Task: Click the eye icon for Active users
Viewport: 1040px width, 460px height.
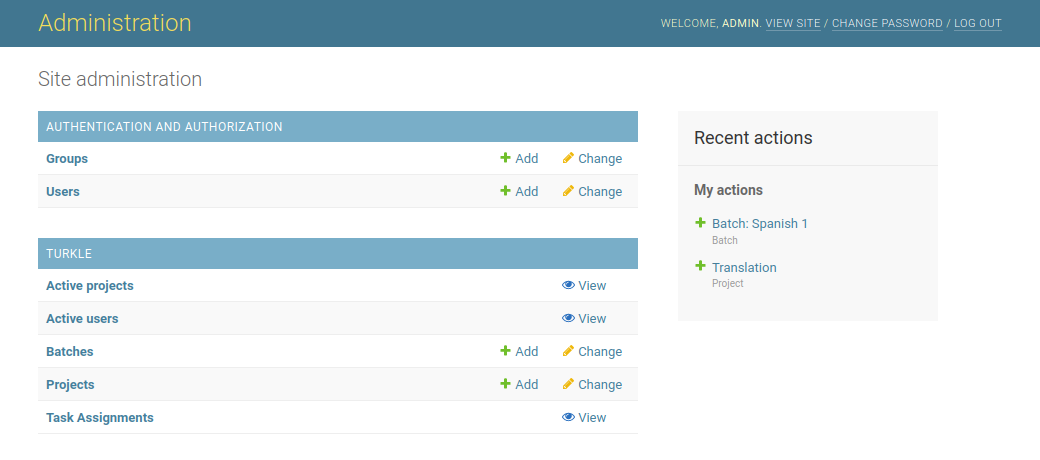Action: point(568,318)
